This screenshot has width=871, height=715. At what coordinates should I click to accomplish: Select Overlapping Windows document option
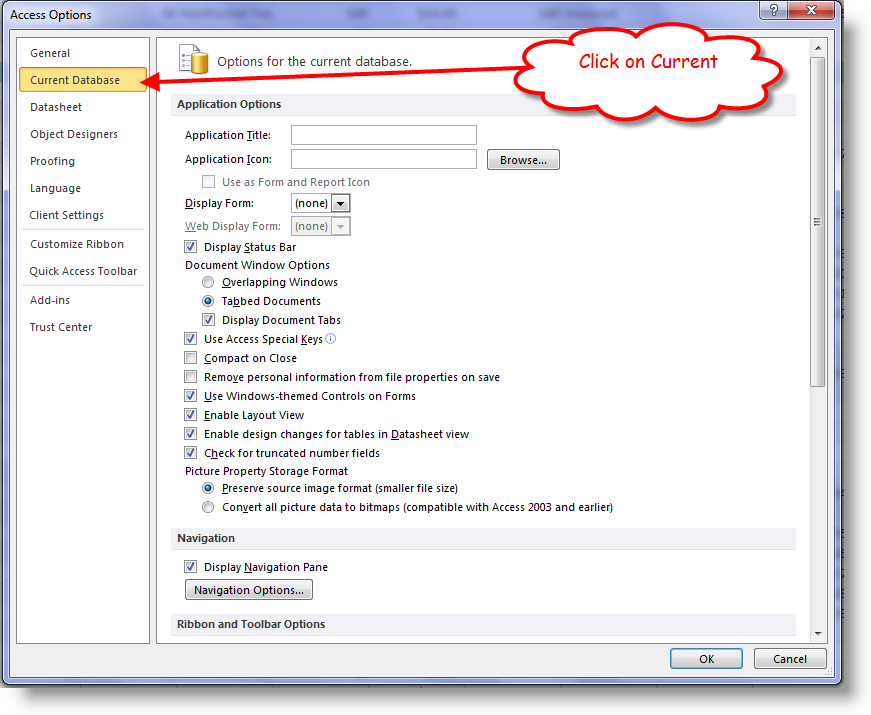click(x=208, y=282)
